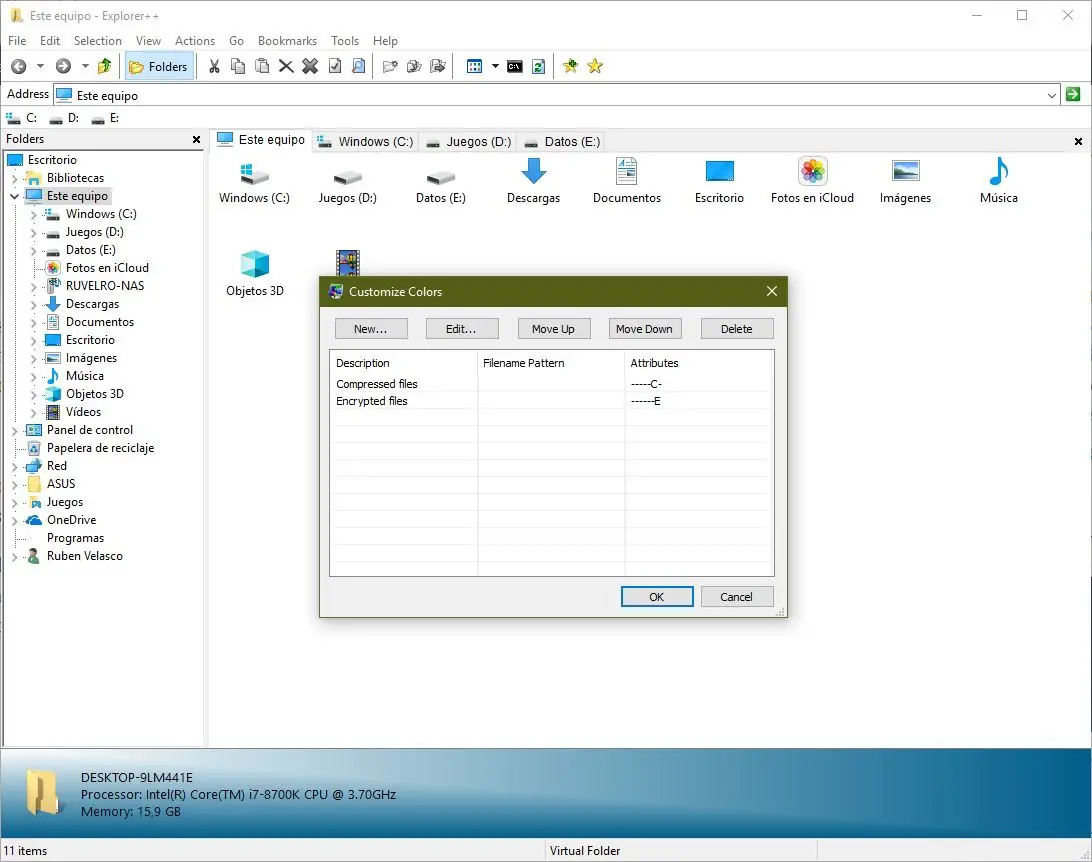Select Vídeos in the folder tree
The height and width of the screenshot is (862, 1092).
point(83,412)
